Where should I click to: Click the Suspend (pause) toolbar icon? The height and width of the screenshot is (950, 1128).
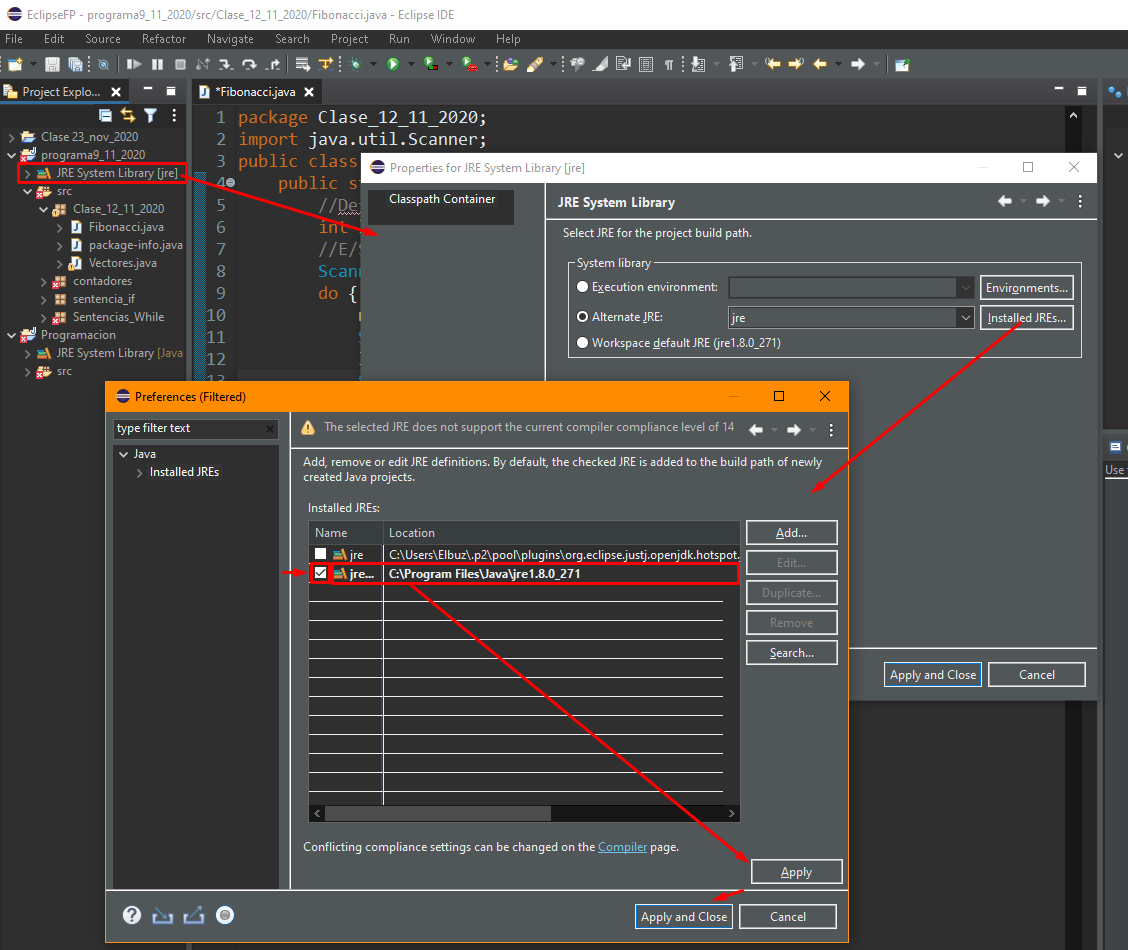click(x=158, y=64)
